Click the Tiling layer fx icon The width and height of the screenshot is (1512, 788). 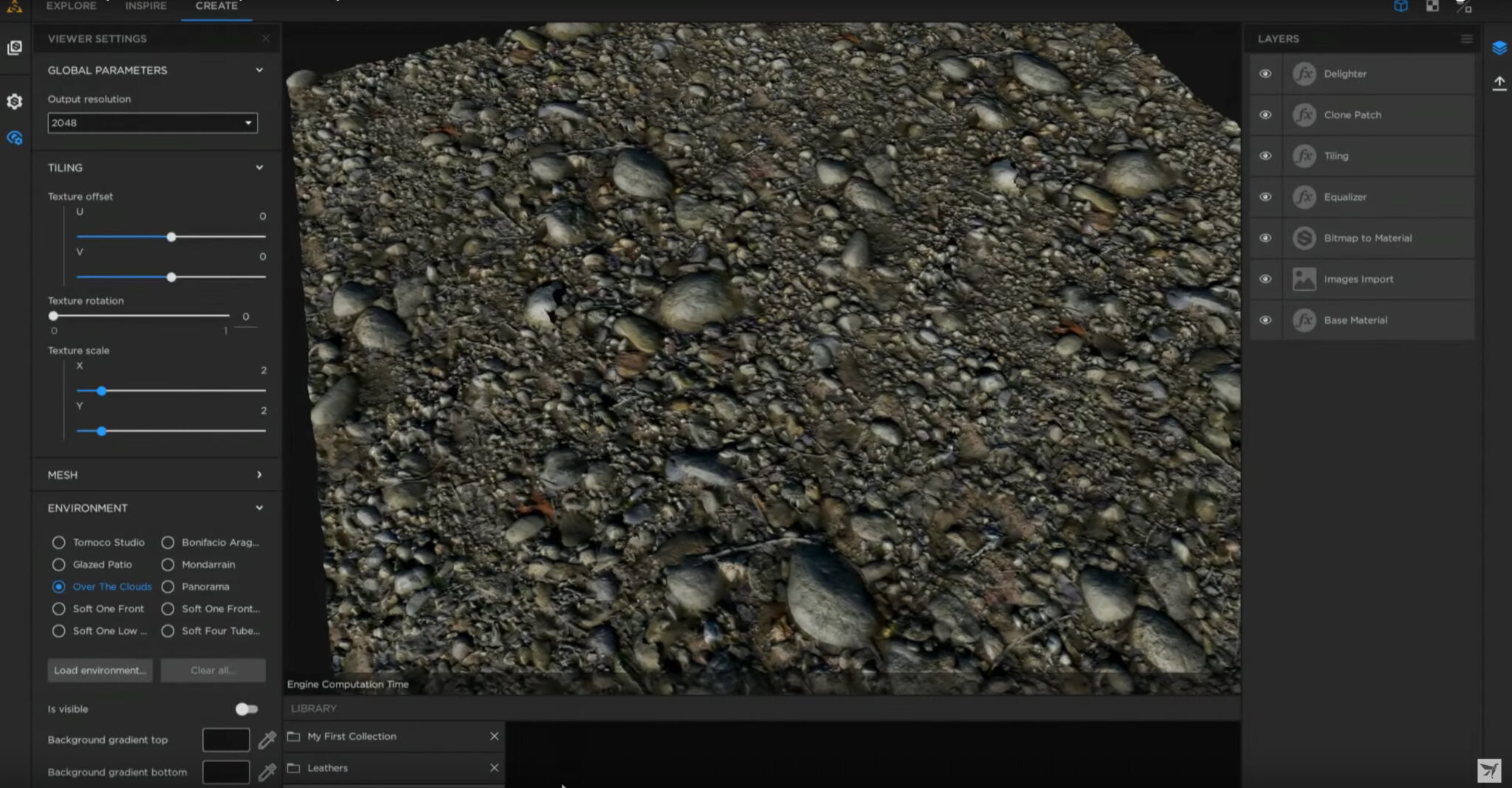1304,156
